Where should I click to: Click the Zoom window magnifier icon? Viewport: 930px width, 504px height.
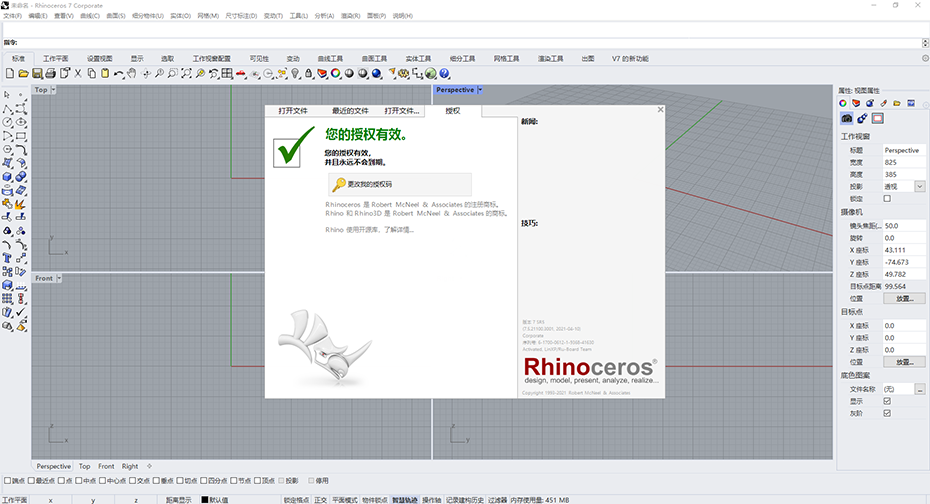click(172, 74)
